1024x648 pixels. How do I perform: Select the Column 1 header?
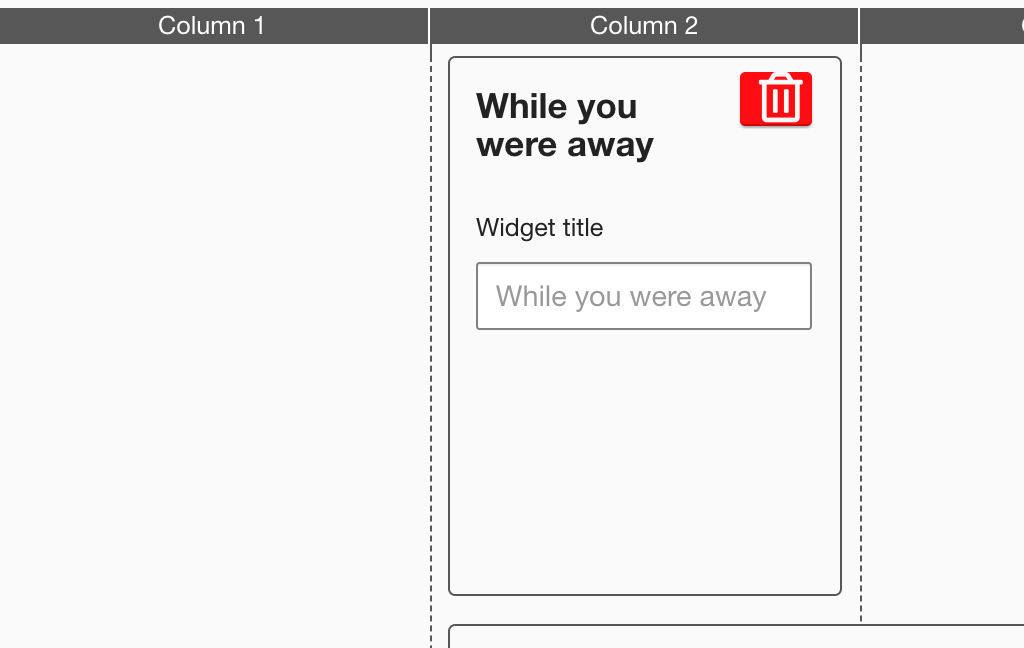pyautogui.click(x=212, y=26)
